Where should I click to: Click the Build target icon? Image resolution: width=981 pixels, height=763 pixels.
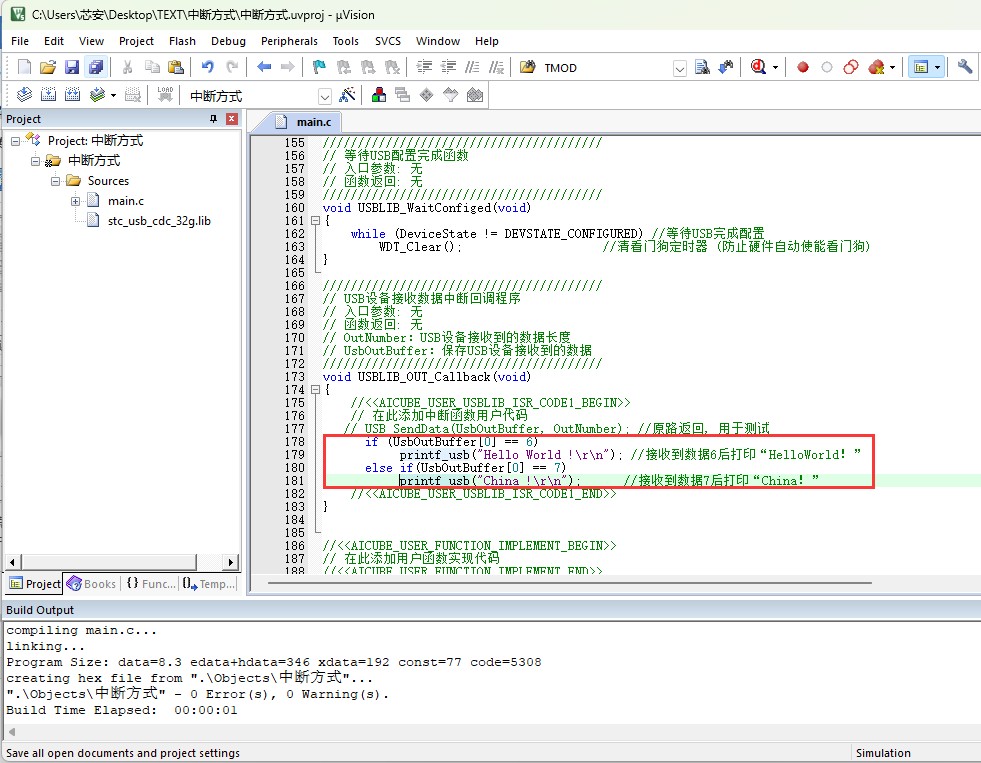(48, 95)
